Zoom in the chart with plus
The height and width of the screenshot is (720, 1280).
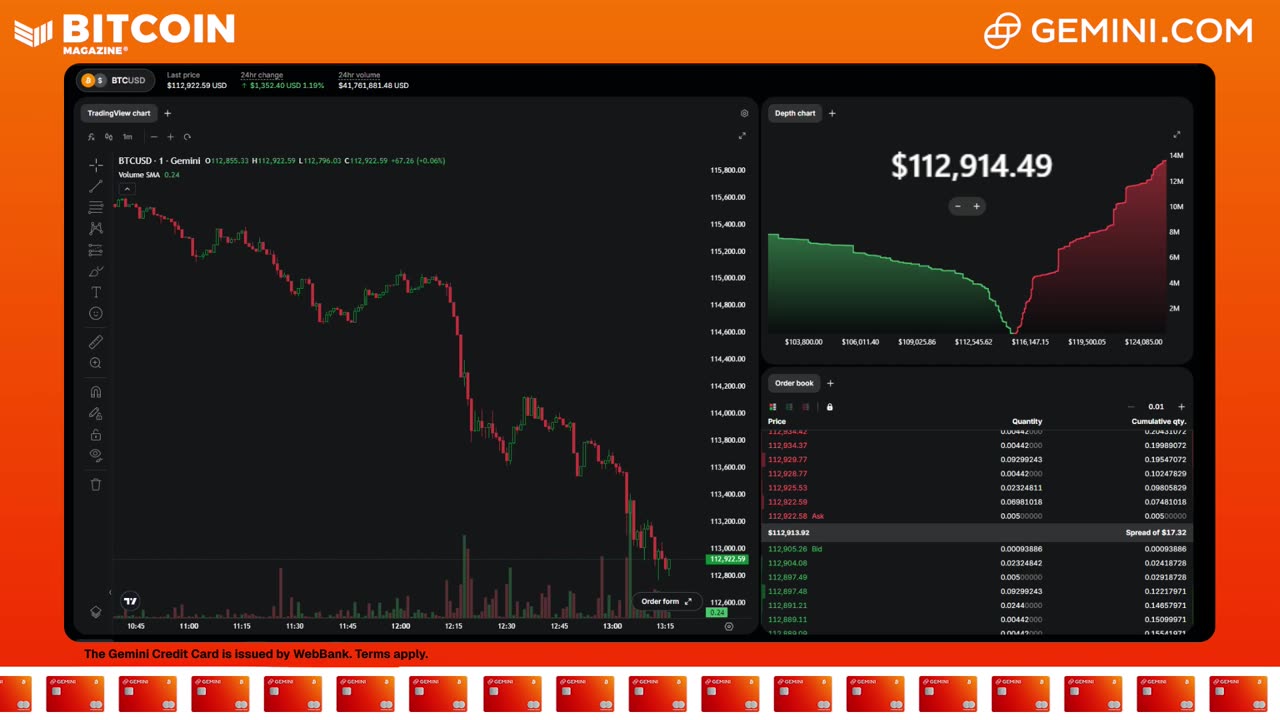170,137
